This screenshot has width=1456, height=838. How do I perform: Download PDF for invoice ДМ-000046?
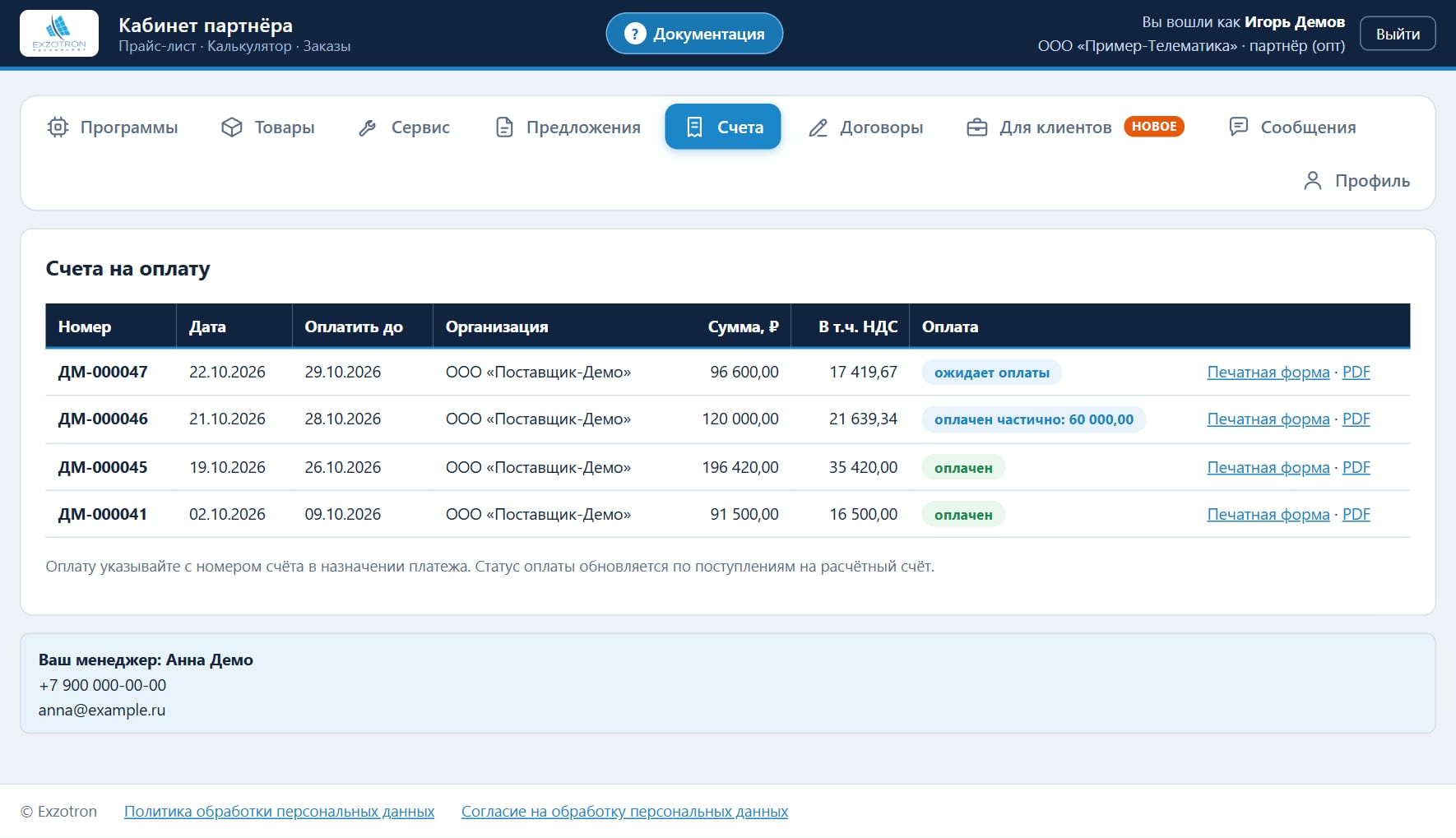1356,419
